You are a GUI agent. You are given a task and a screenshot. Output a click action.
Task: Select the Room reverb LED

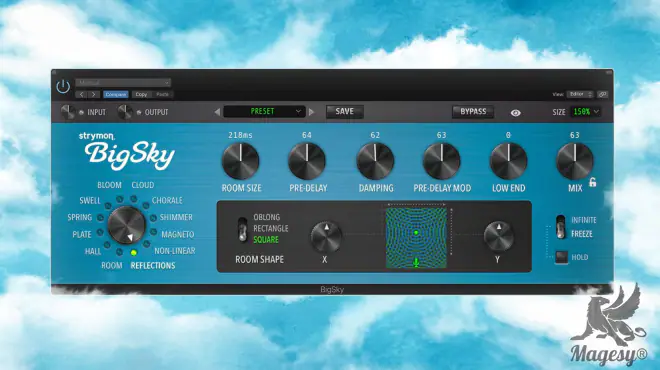coord(120,252)
